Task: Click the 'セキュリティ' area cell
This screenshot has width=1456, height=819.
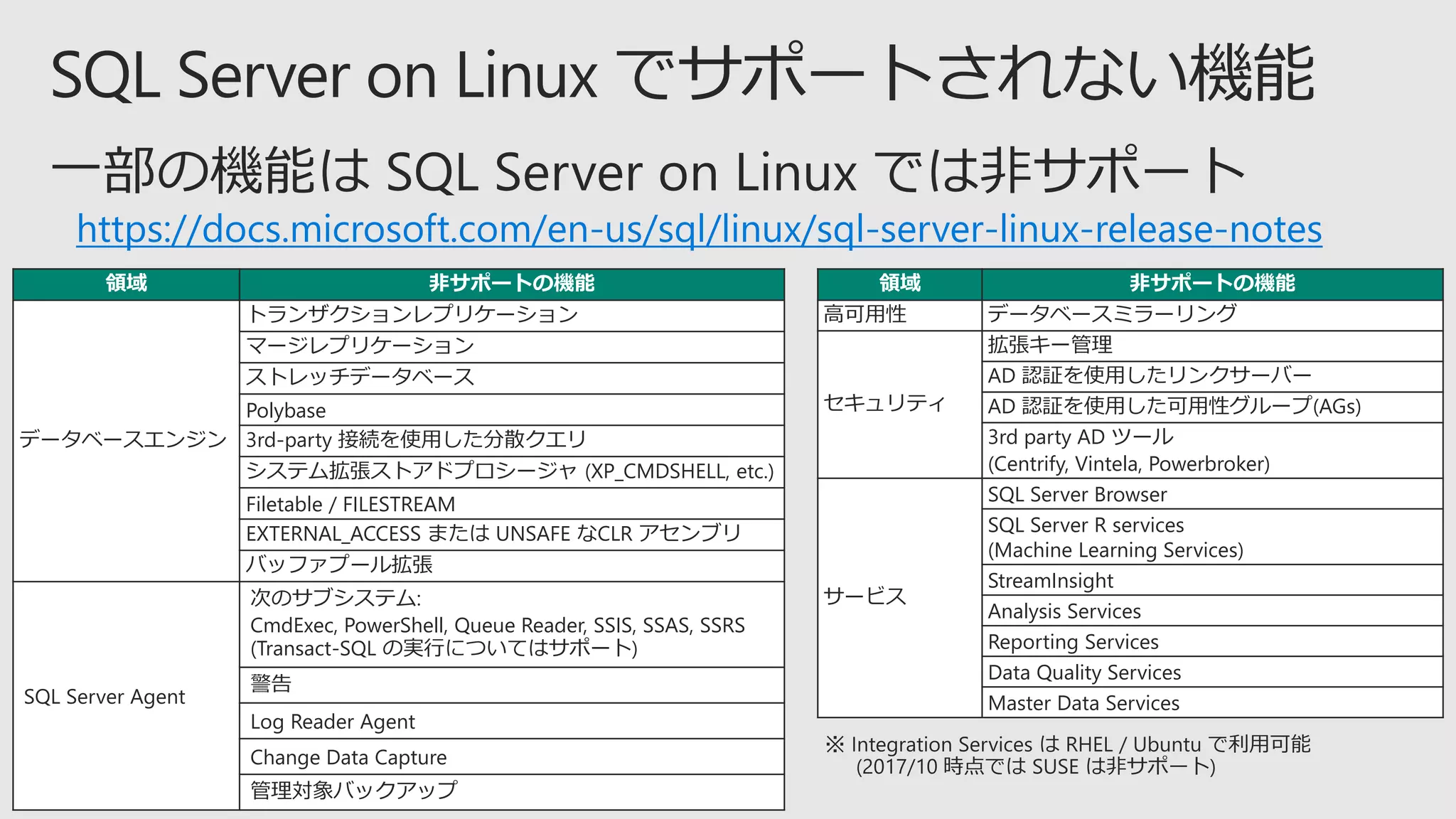Action: point(900,405)
